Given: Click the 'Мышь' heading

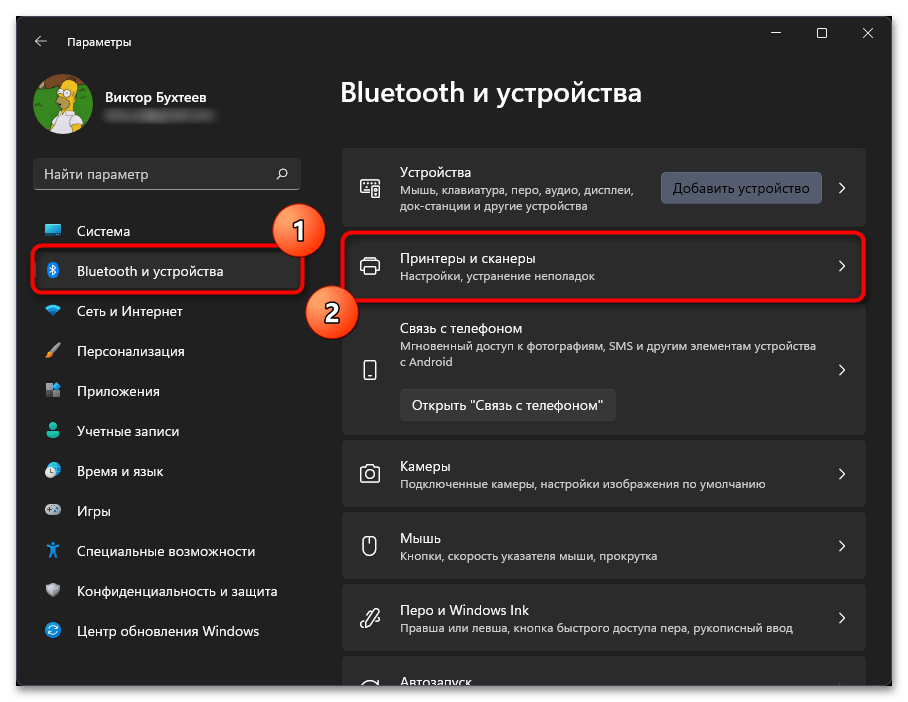Looking at the screenshot, I should click(x=420, y=538).
